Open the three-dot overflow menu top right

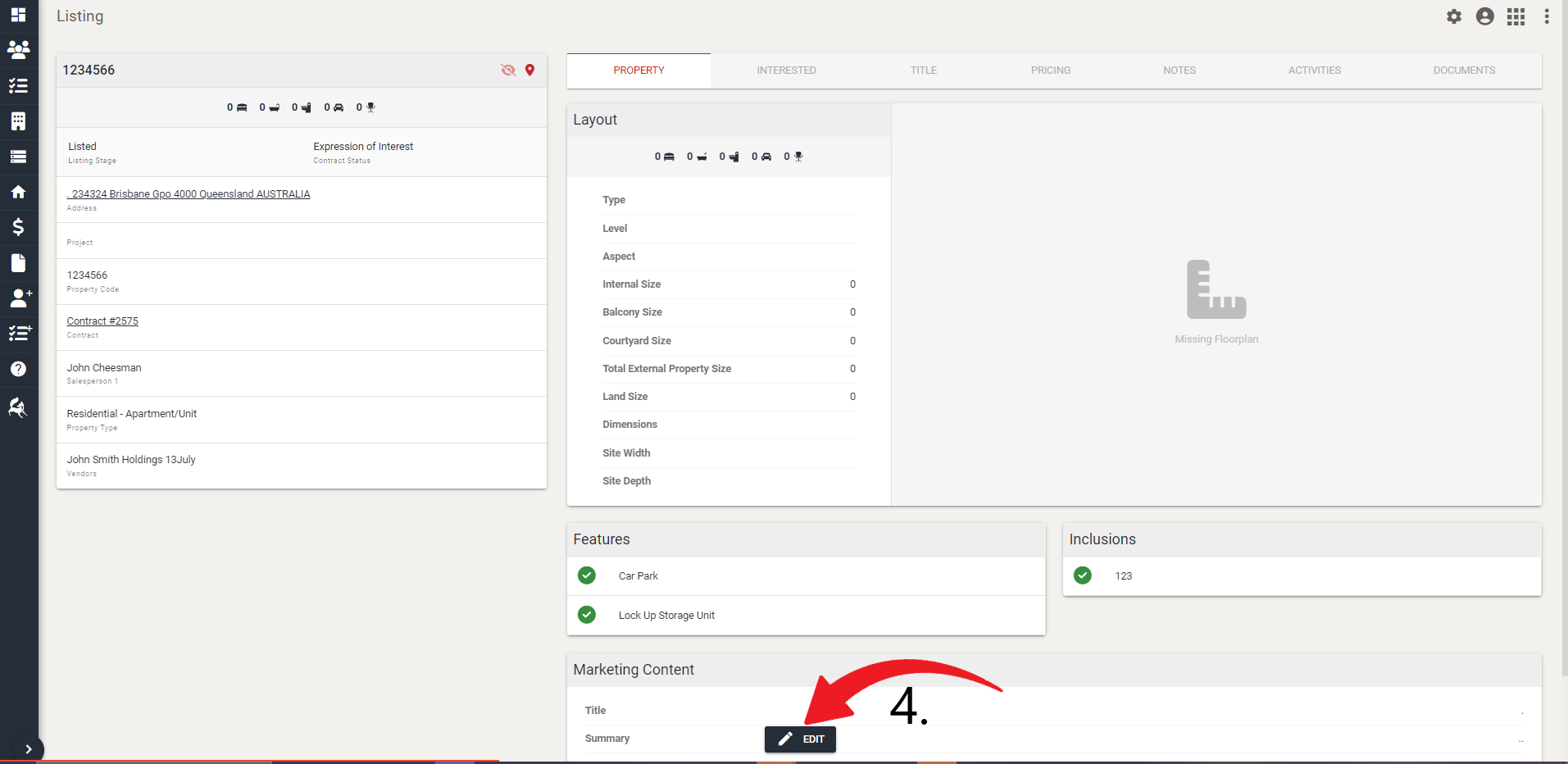[1548, 16]
